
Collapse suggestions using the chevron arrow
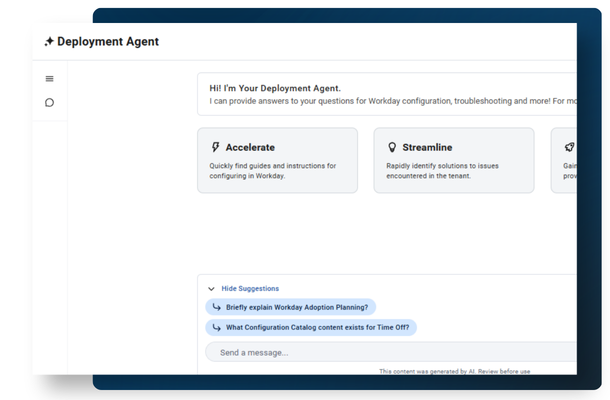[211, 289]
